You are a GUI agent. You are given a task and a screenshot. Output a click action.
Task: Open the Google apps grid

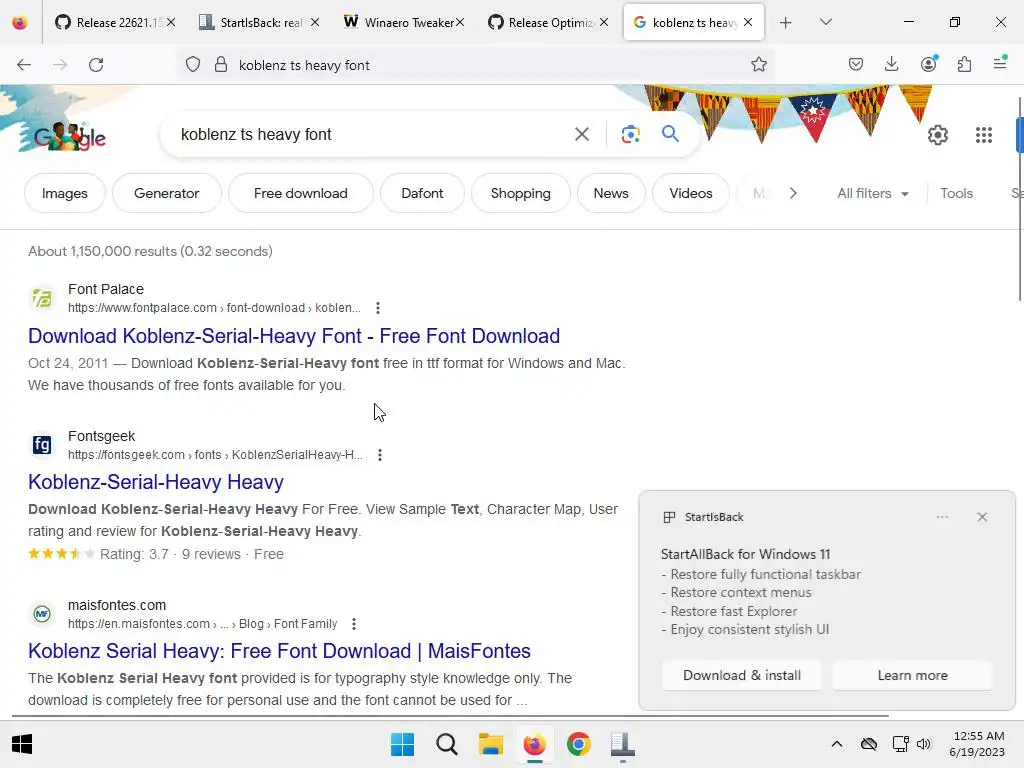(984, 135)
